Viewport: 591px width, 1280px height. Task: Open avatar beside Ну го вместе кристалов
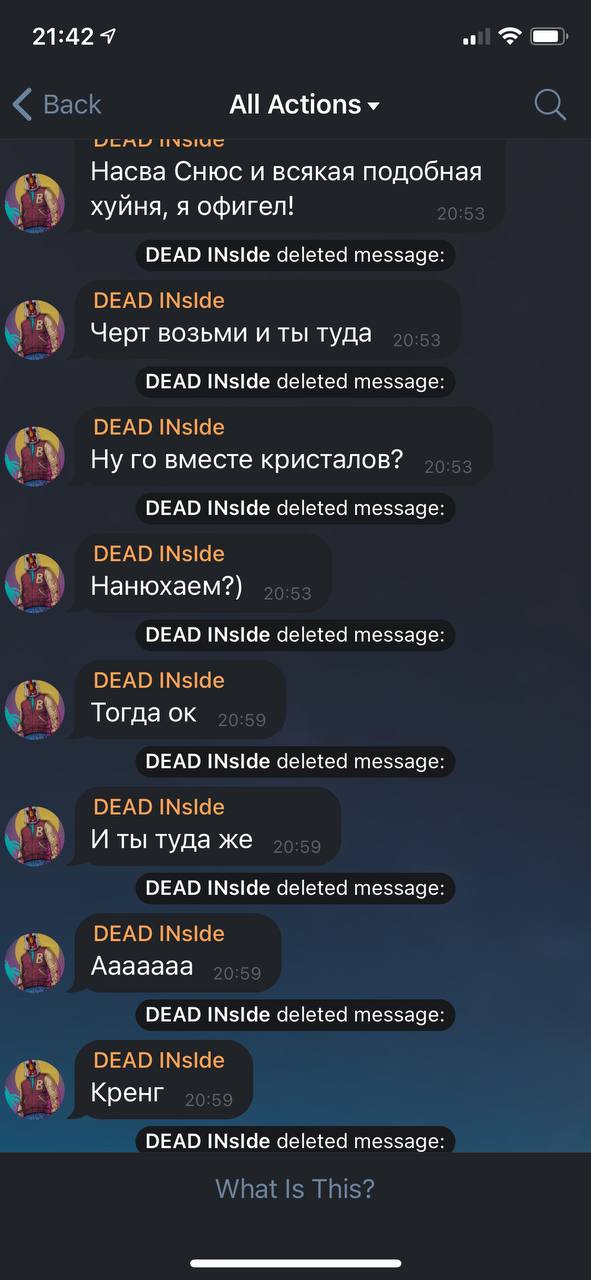[x=35, y=456]
